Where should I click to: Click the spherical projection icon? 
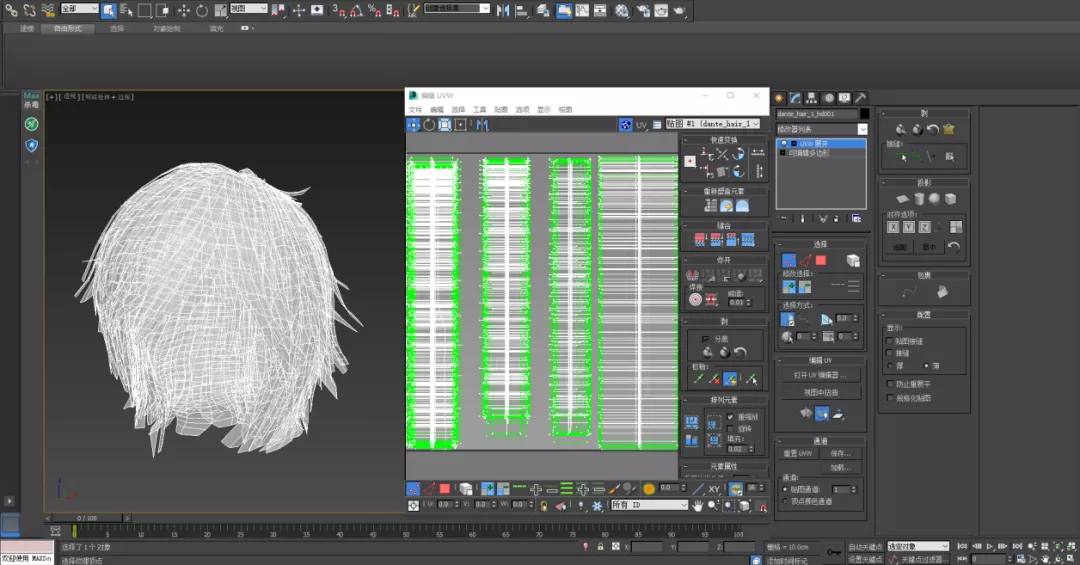pyautogui.click(x=933, y=199)
